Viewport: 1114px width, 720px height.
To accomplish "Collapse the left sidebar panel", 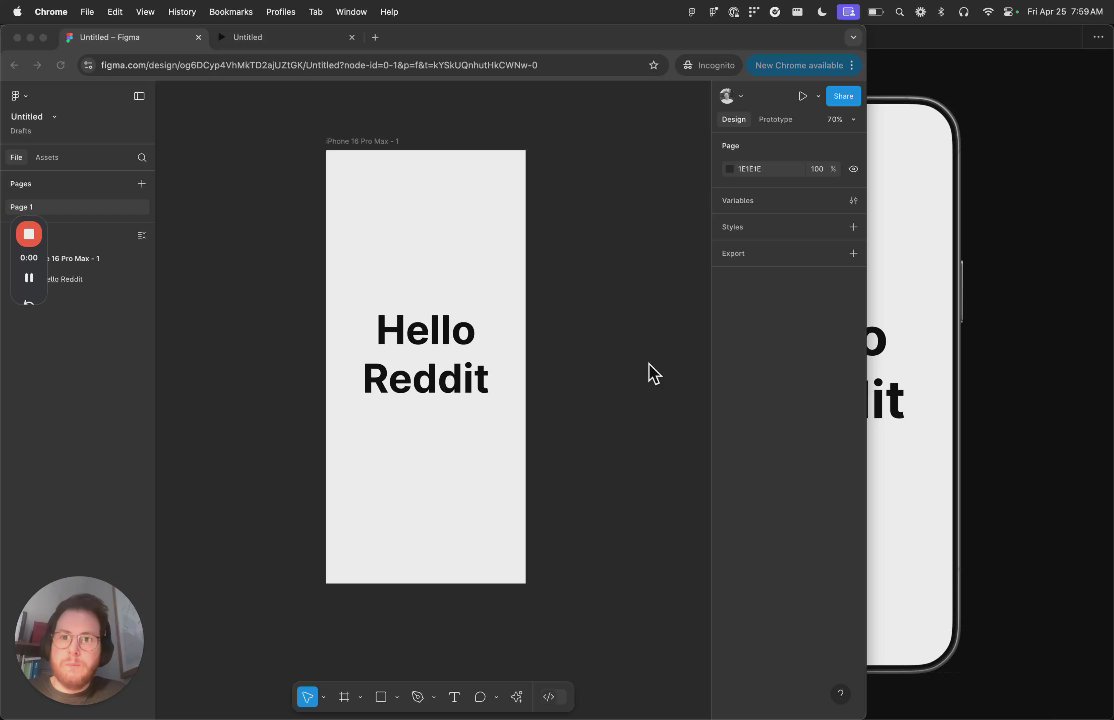I will pyautogui.click(x=139, y=96).
